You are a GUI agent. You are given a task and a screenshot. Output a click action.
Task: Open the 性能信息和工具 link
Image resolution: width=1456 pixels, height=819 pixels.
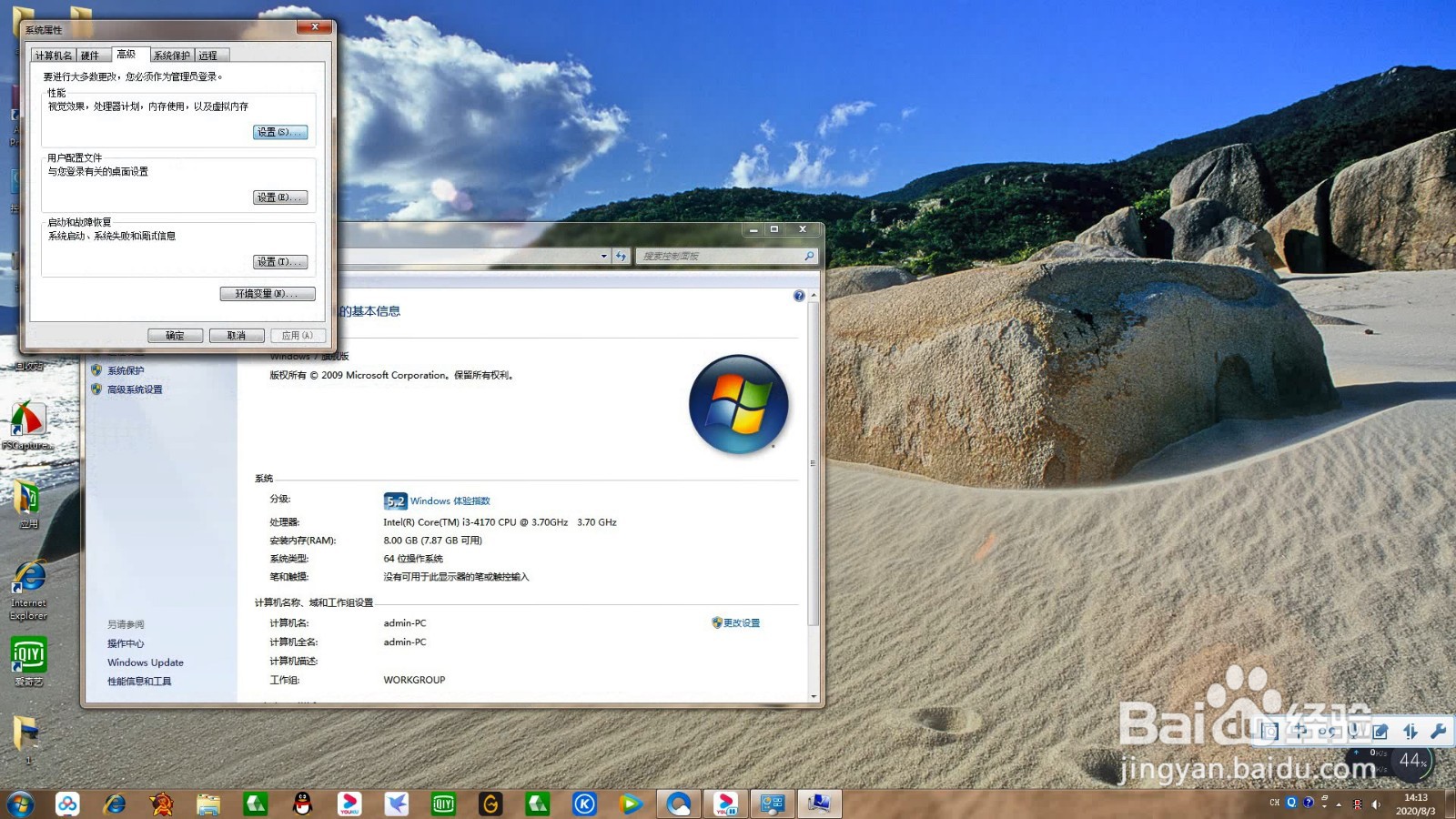139,682
